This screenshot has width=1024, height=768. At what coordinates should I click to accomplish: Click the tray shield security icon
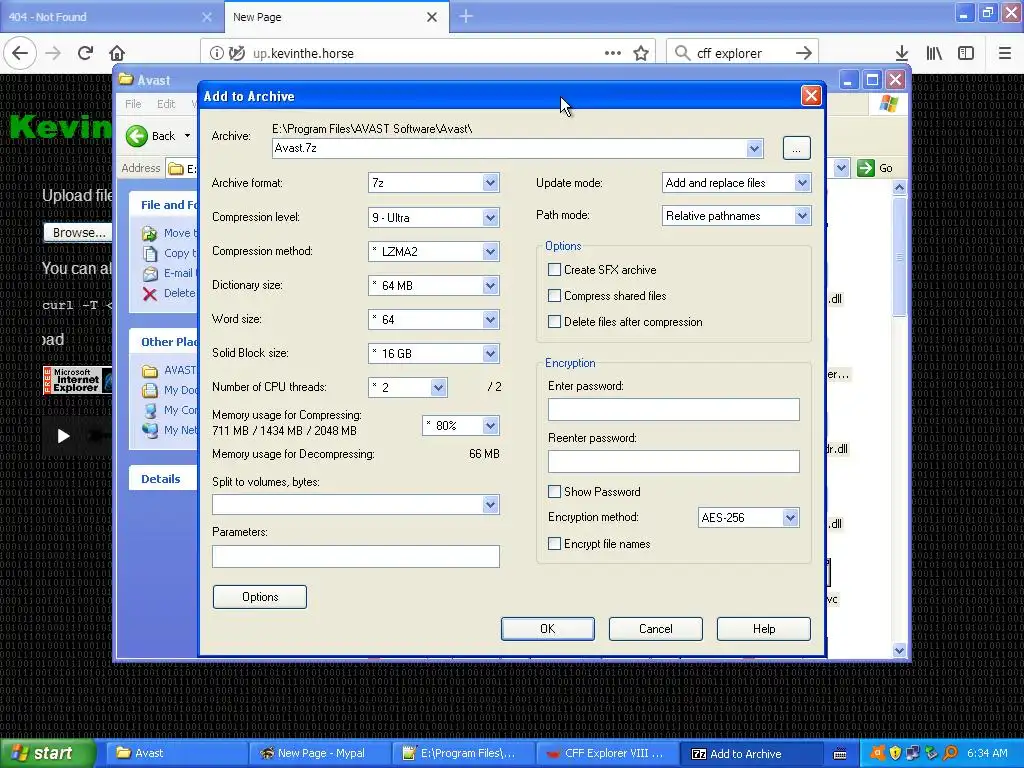tap(895, 753)
